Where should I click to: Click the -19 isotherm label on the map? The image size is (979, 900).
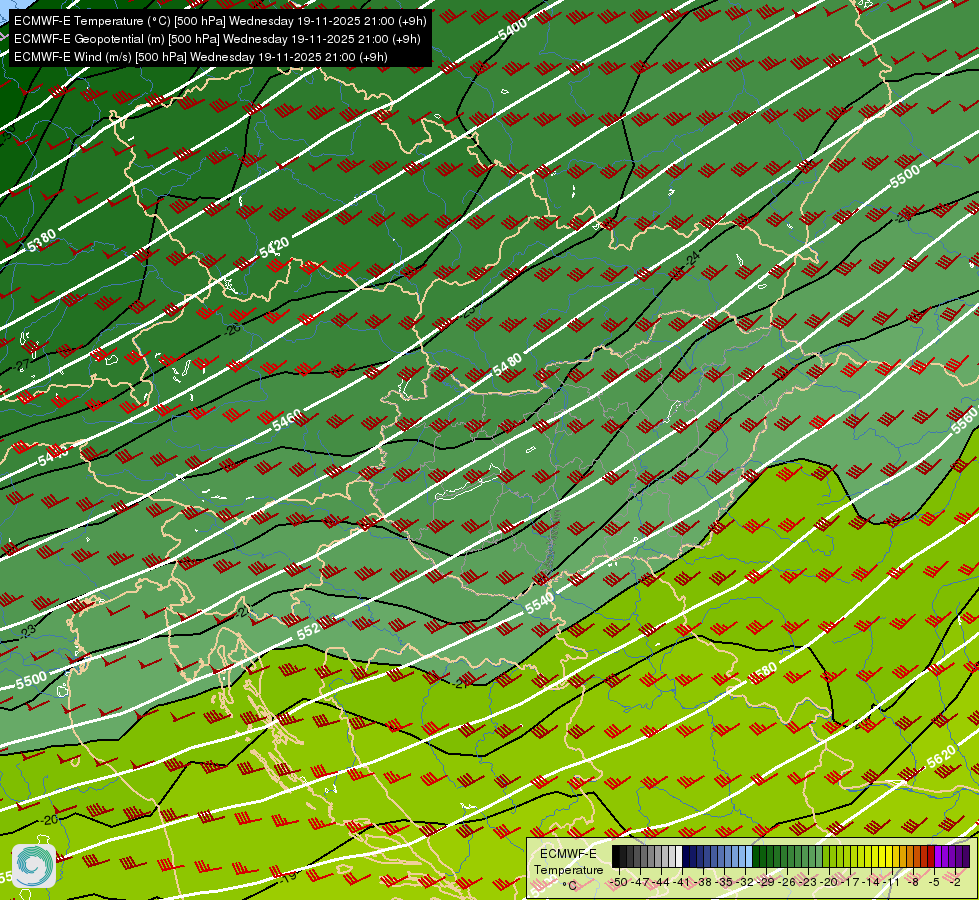pyautogui.click(x=288, y=876)
